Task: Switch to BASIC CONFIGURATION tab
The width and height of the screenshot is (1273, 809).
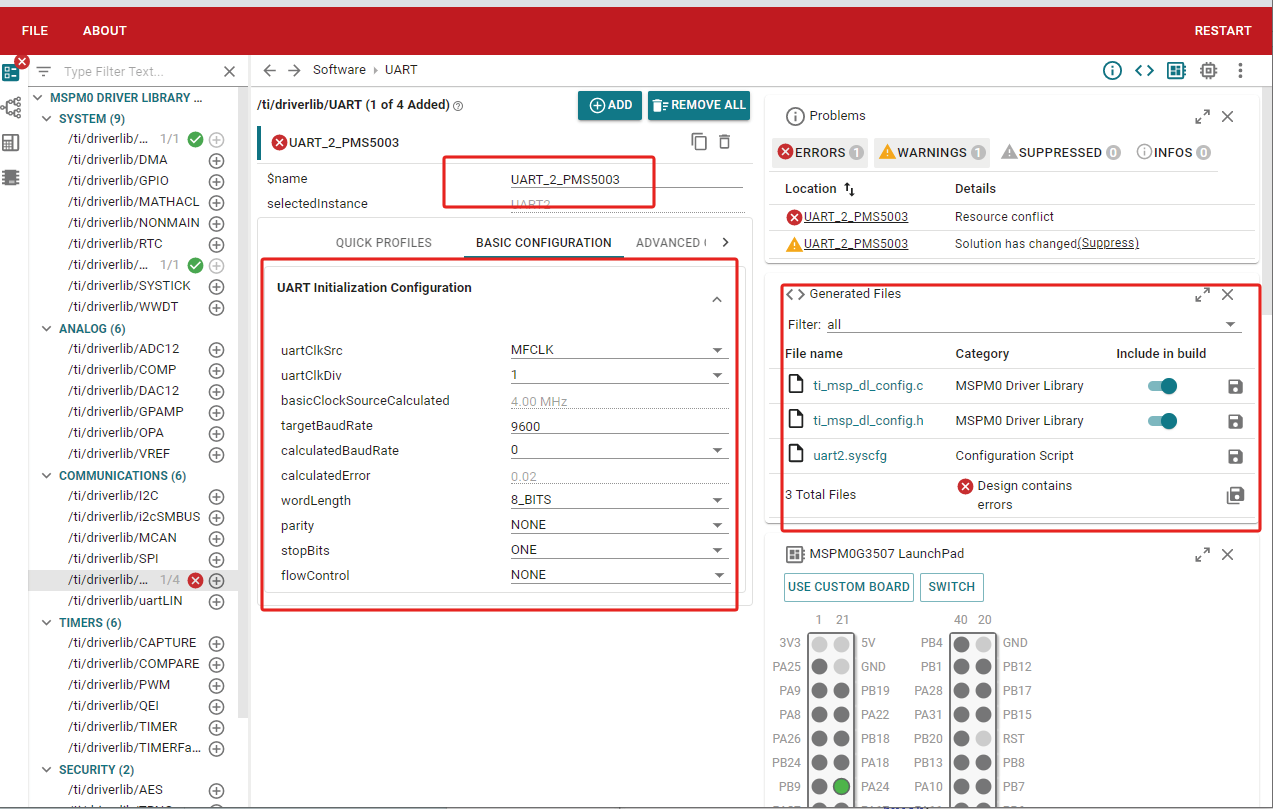Action: (x=544, y=243)
